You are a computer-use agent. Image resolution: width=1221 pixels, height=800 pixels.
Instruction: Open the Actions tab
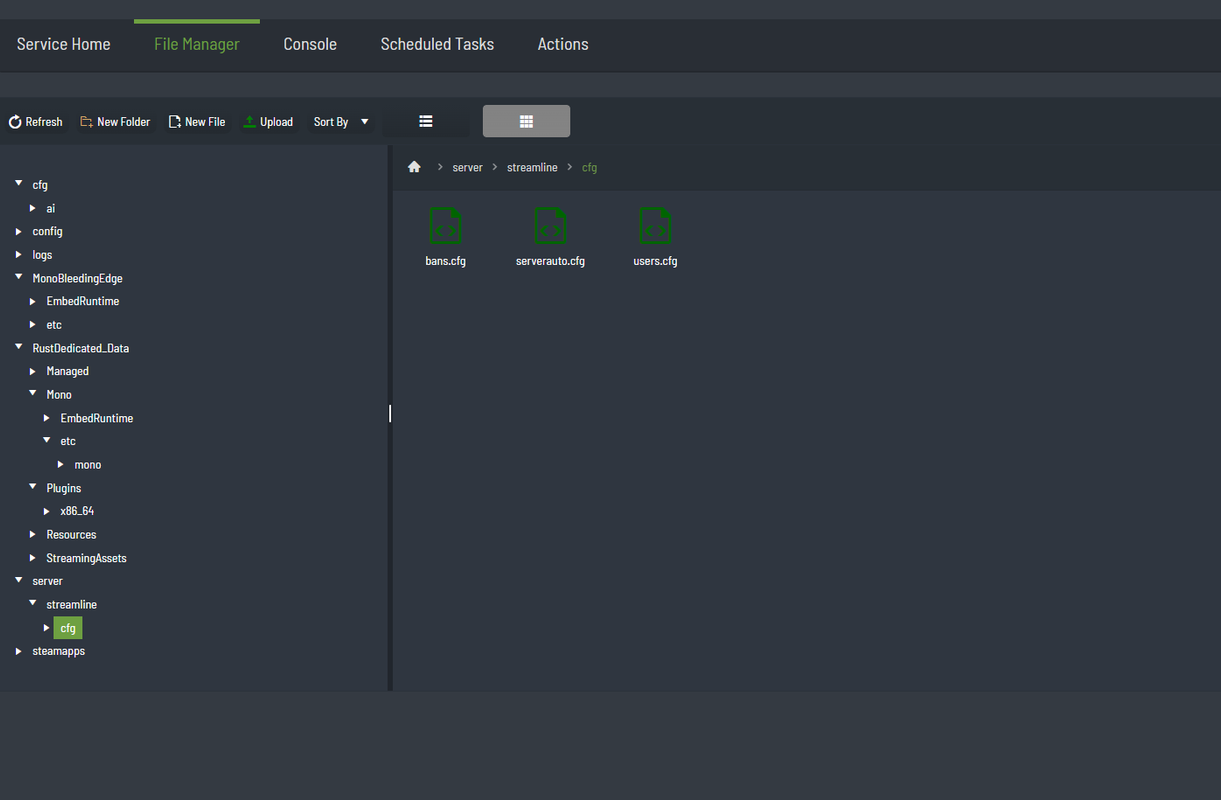[563, 44]
